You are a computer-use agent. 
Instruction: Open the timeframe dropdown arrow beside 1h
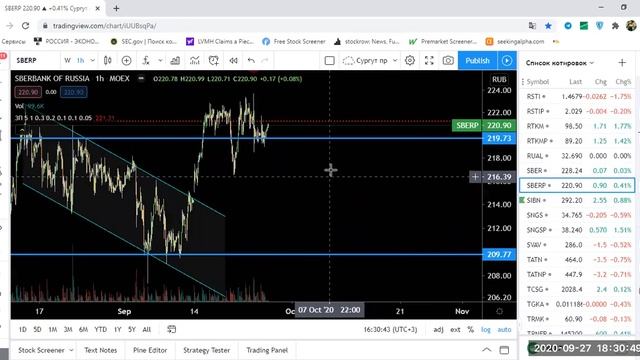93,60
